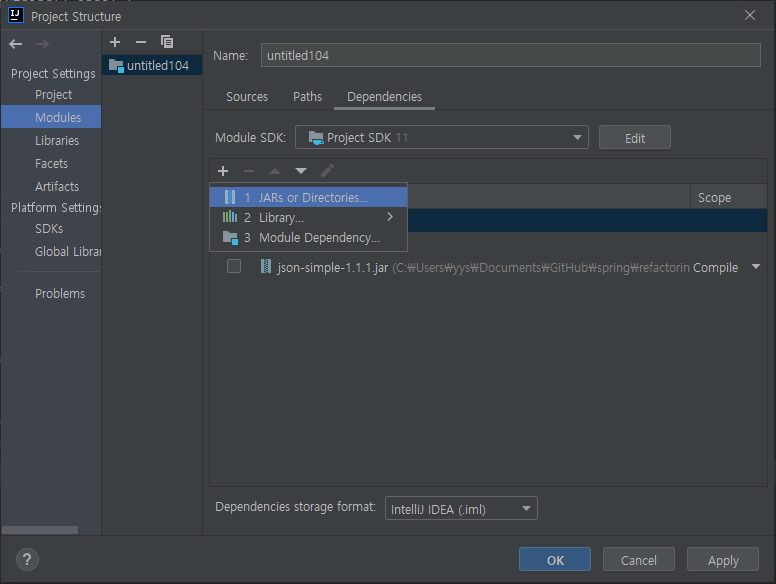Open the Compile scope dropdown arrow
Viewport: 776px width, 584px height.
coord(756,267)
